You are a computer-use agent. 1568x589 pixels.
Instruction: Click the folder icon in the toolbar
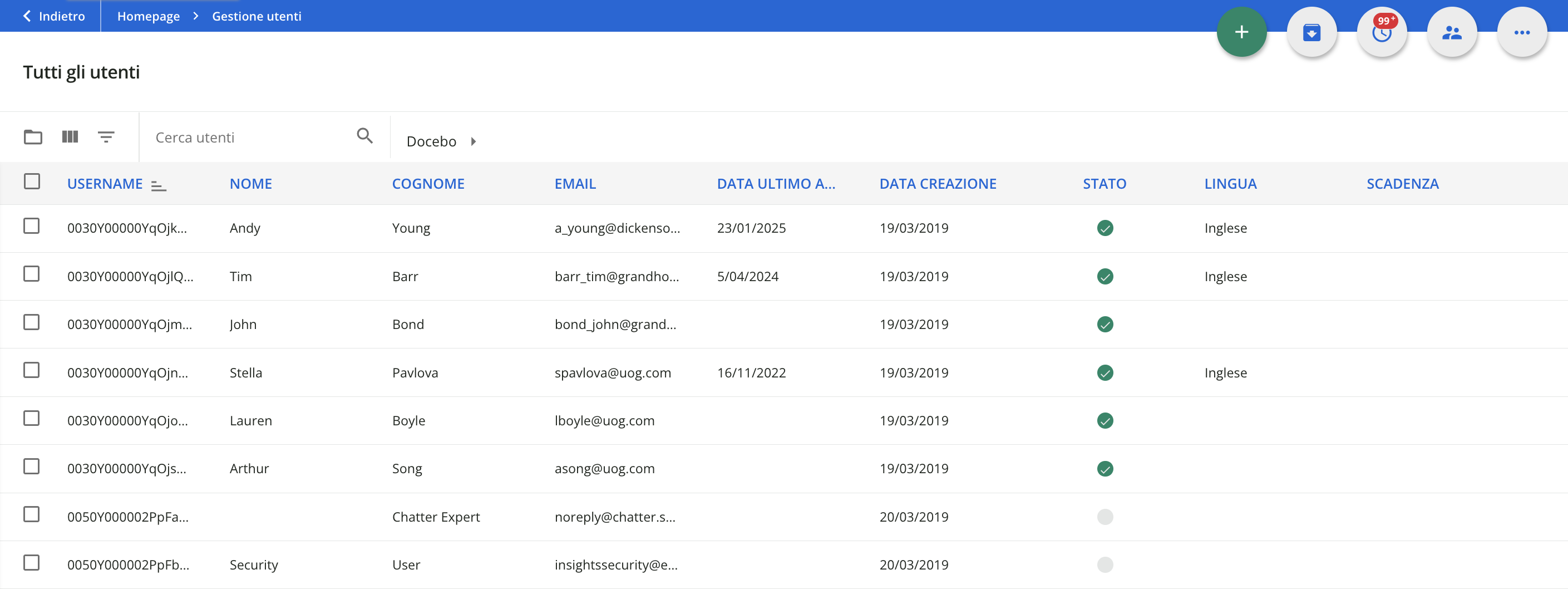click(x=33, y=136)
